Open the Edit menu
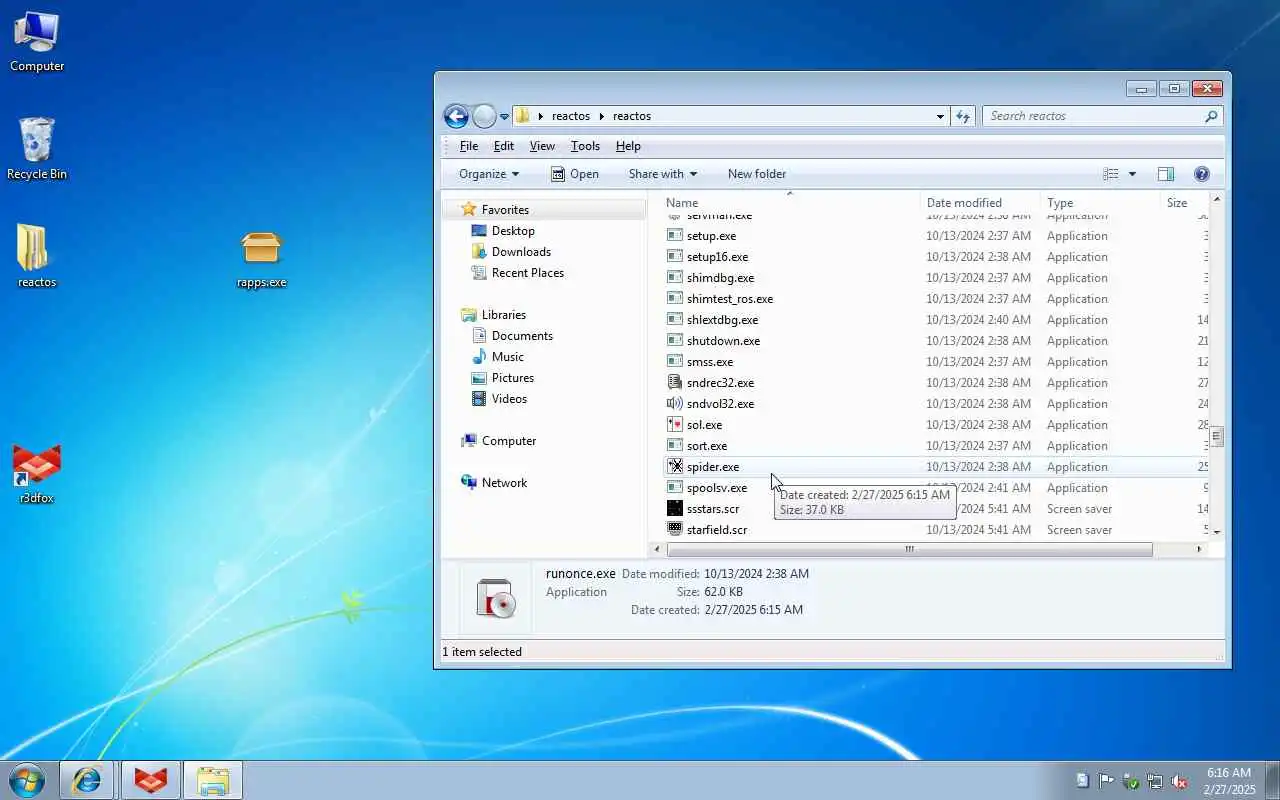This screenshot has width=1280, height=800. click(x=504, y=146)
